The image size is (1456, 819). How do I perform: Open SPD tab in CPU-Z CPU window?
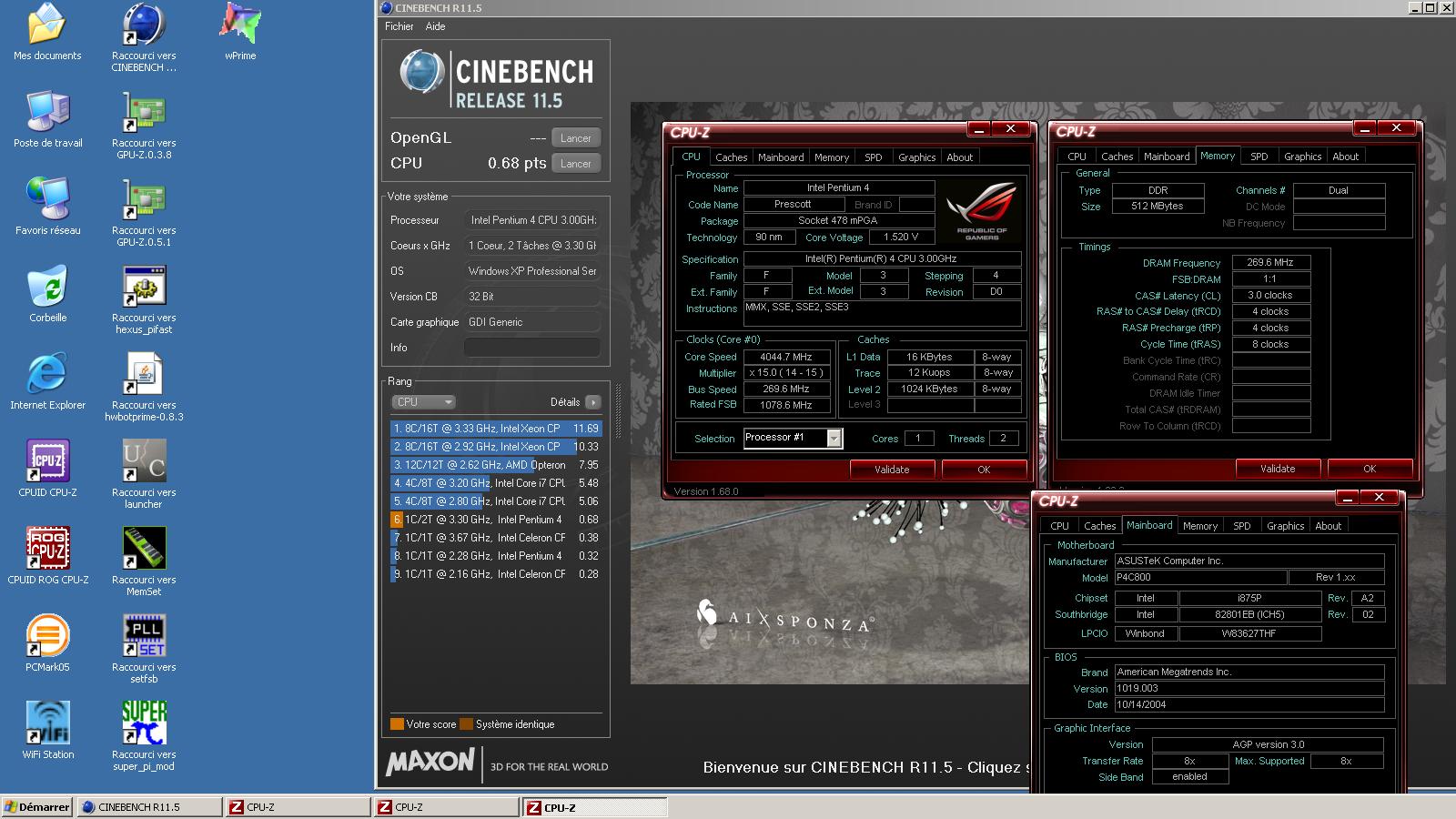point(873,157)
